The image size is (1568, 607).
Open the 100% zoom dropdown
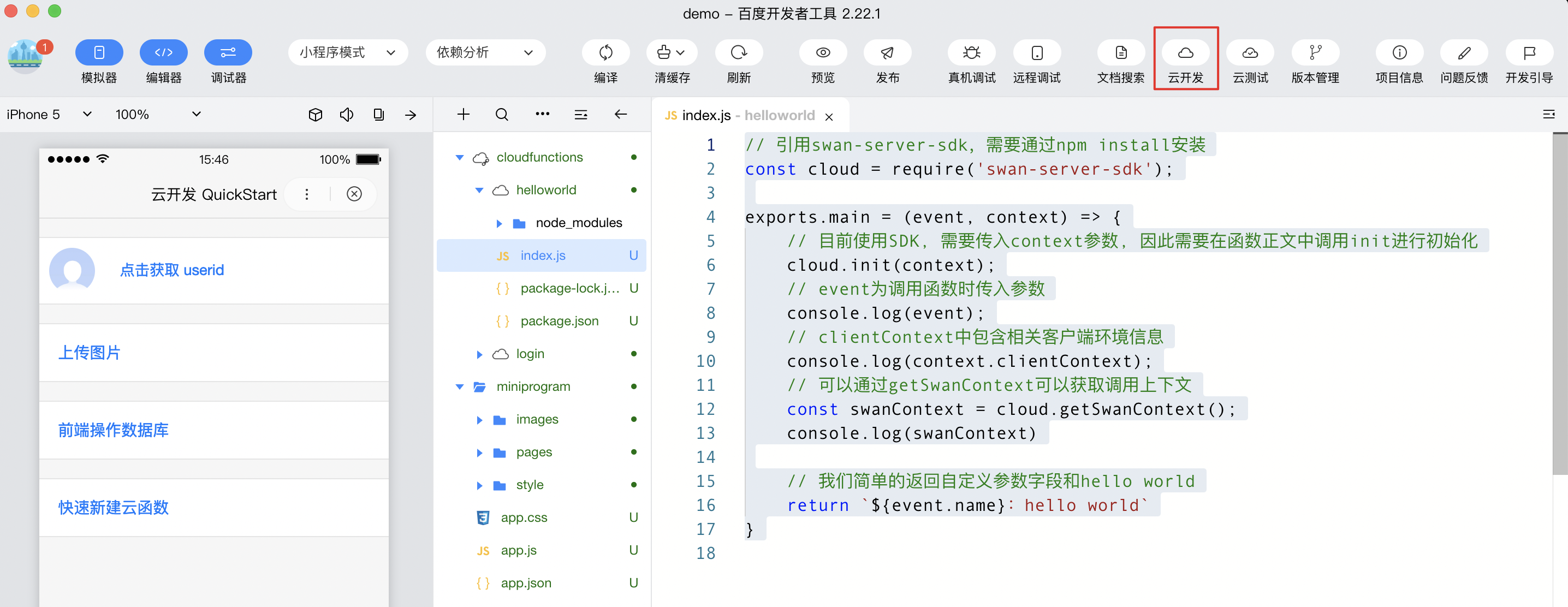(158, 115)
